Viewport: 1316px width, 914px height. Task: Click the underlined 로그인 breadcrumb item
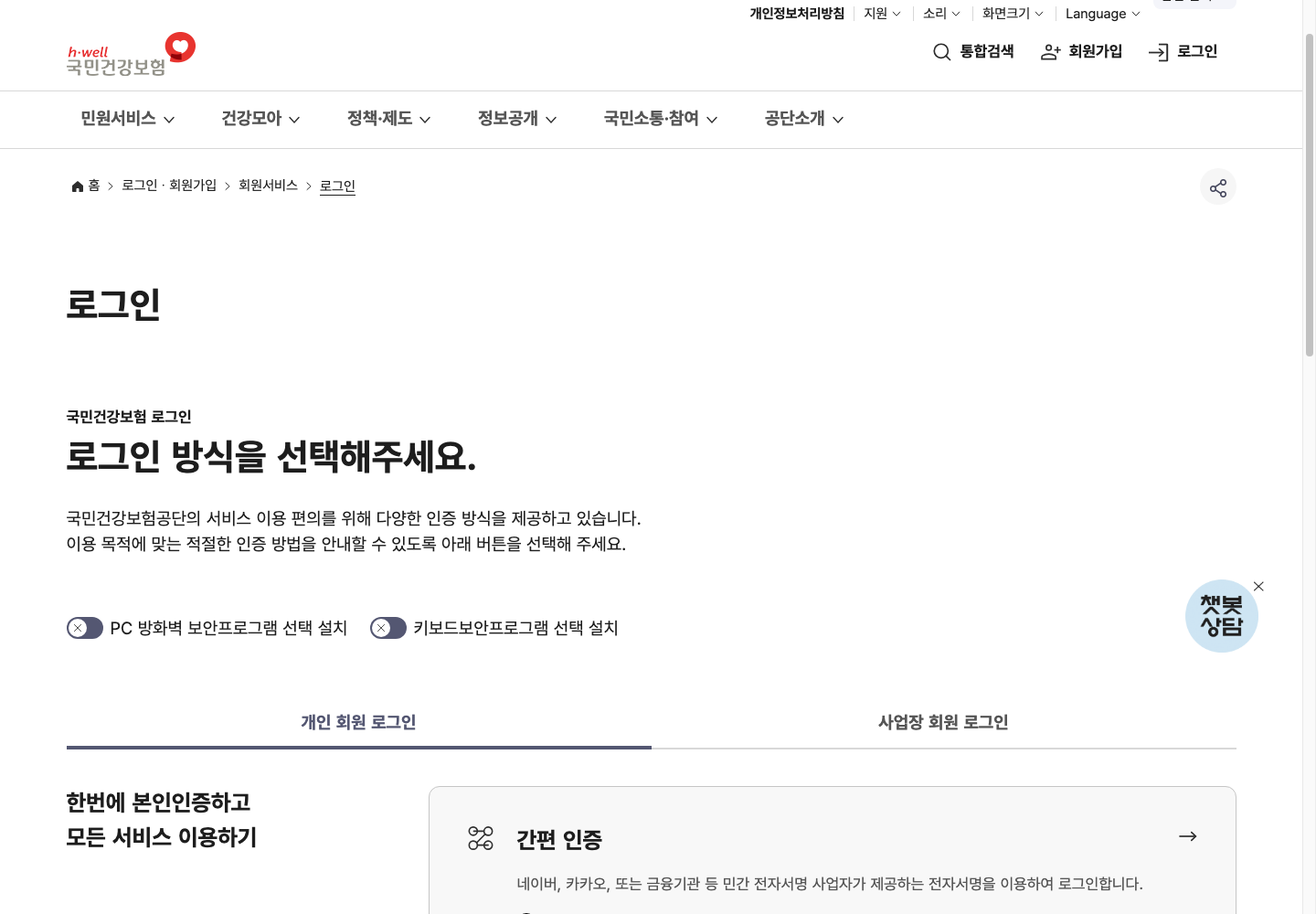[337, 186]
